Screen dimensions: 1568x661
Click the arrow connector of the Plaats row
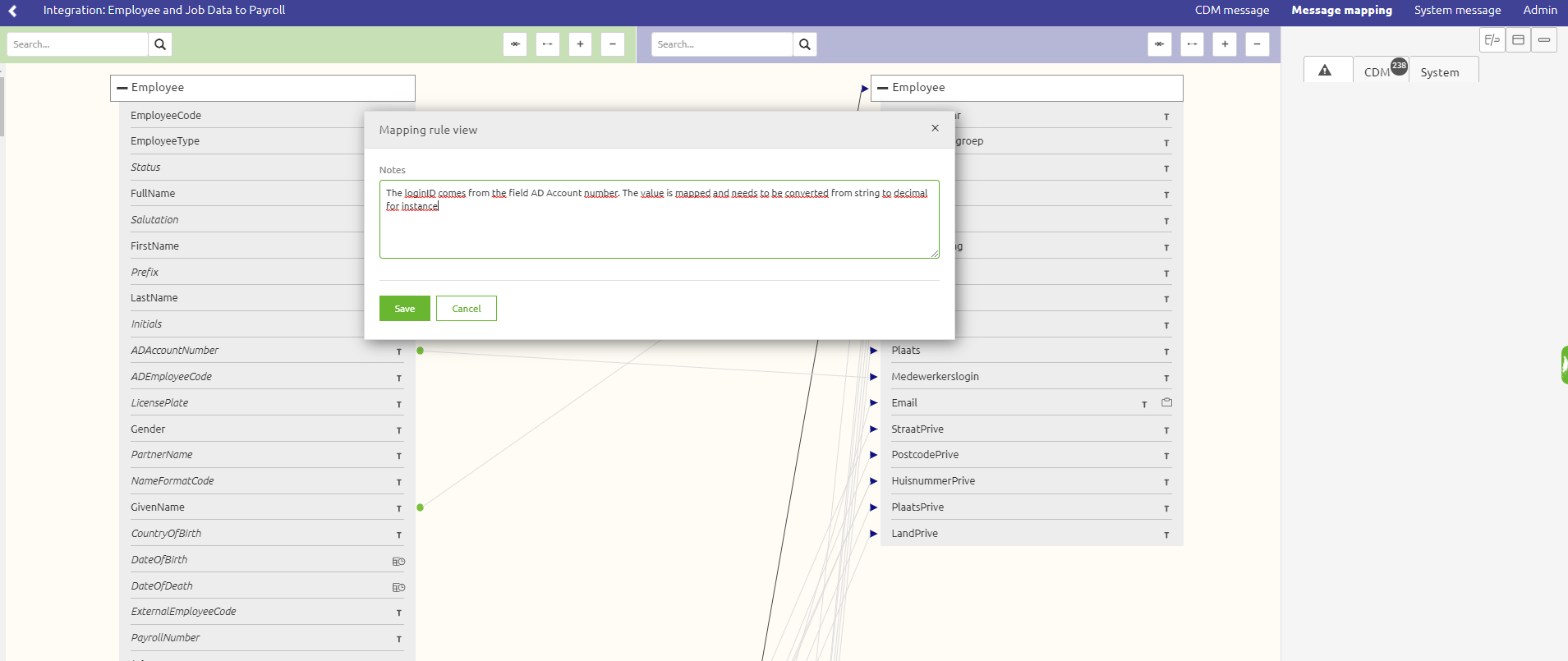click(x=874, y=351)
